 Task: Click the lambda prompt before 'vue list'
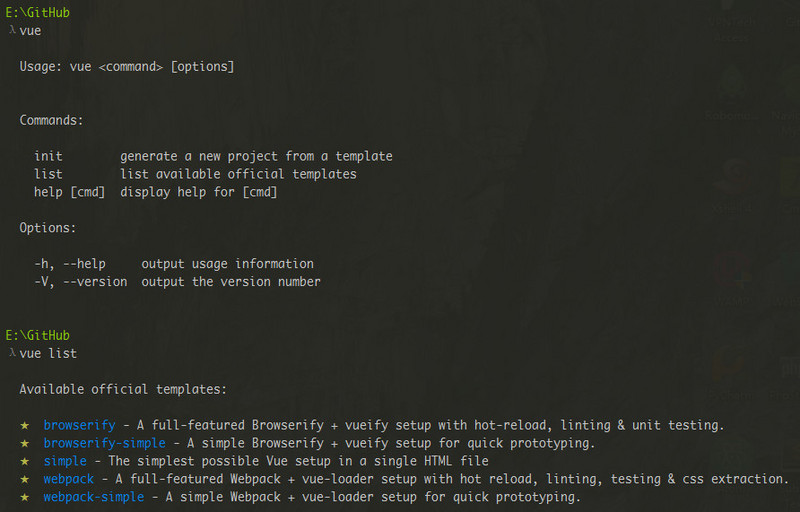pyautogui.click(x=11, y=353)
